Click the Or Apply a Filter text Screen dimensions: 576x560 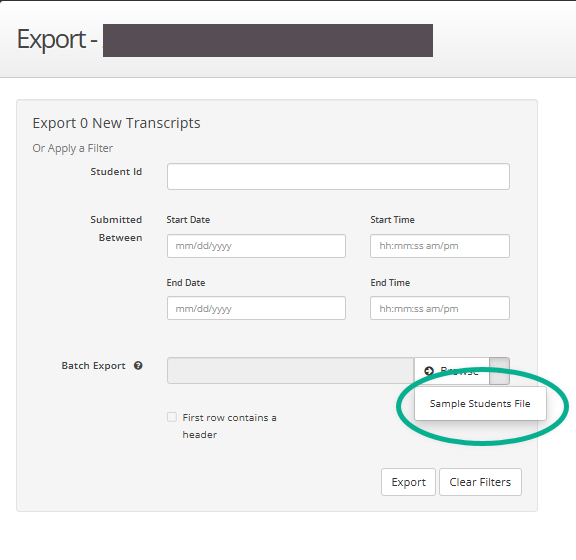tap(73, 148)
